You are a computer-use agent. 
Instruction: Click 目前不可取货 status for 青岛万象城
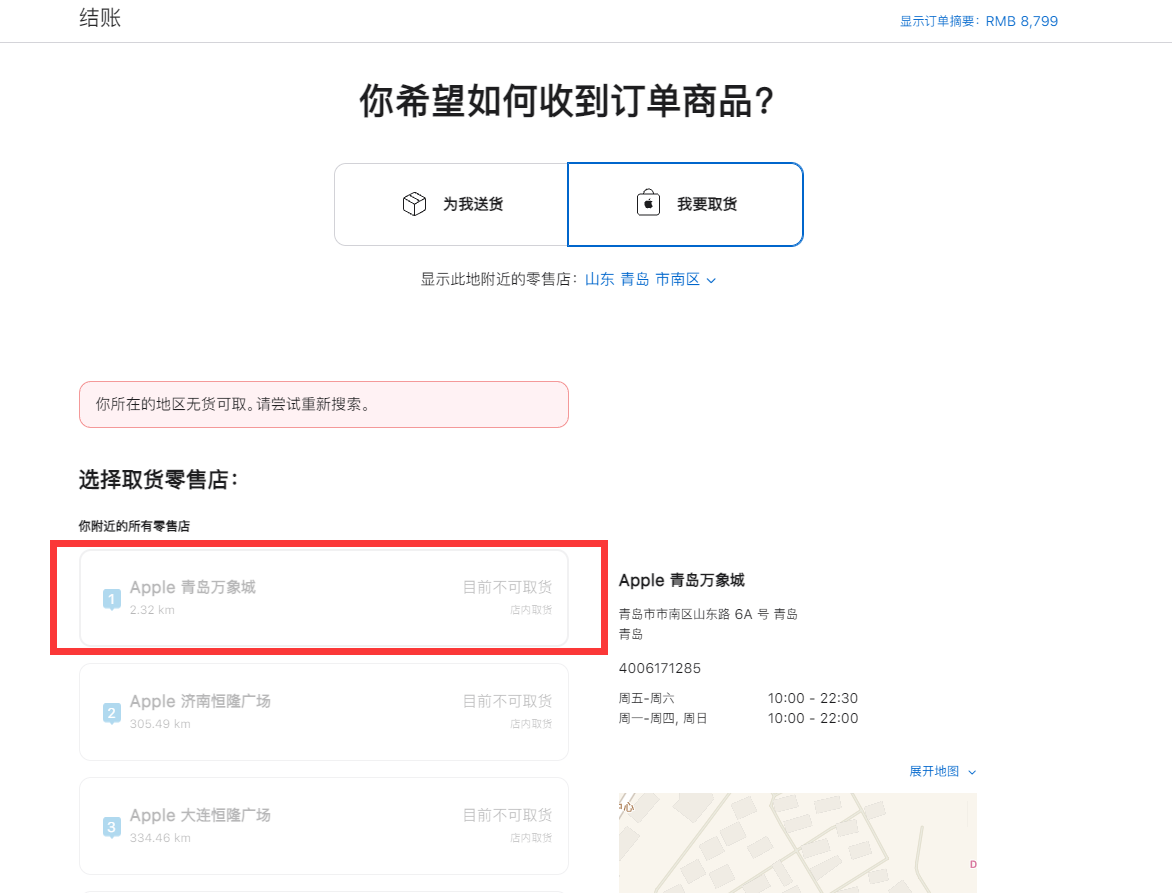(x=508, y=587)
